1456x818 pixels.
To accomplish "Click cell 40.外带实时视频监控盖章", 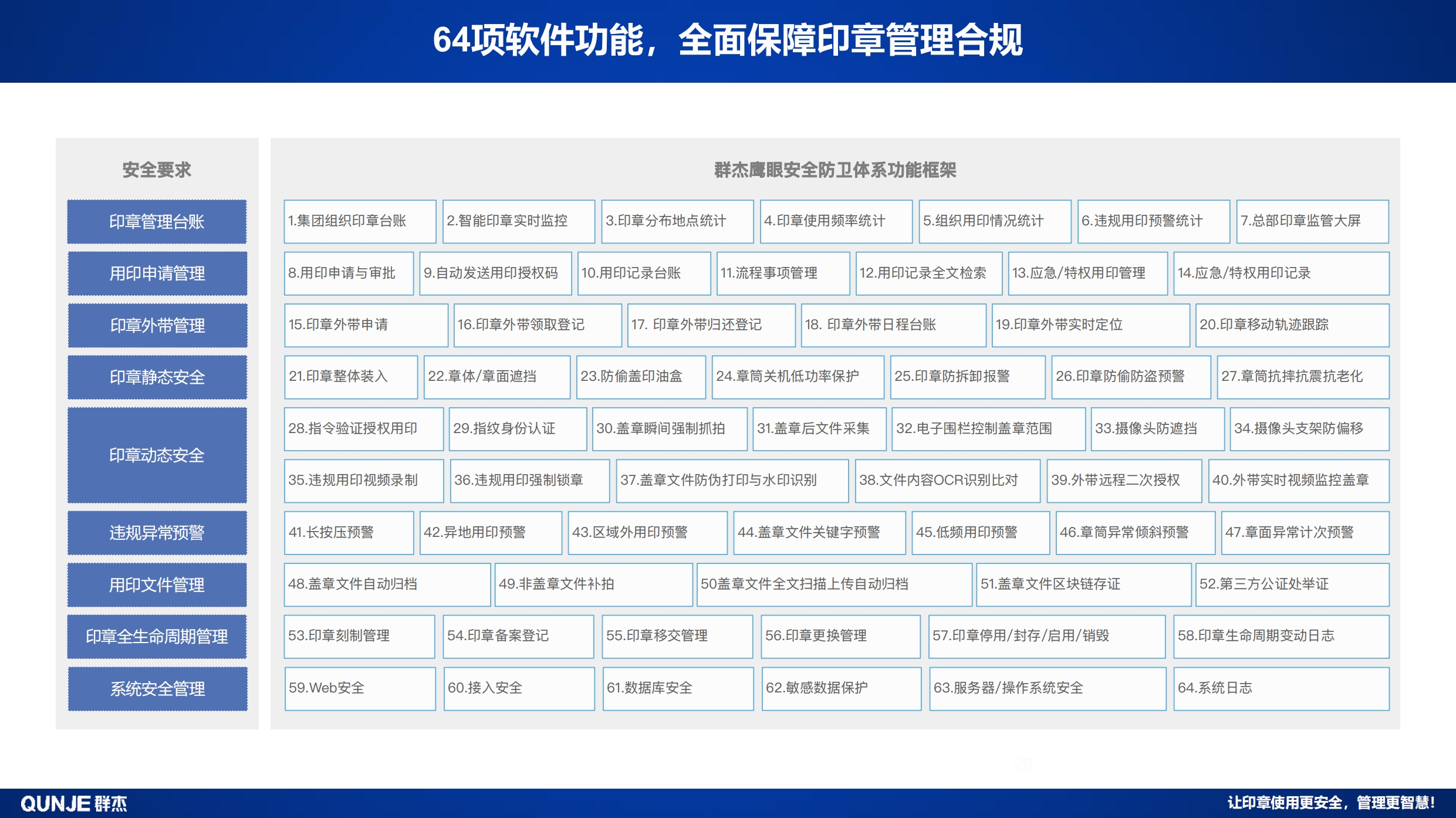I will pyautogui.click(x=1299, y=481).
